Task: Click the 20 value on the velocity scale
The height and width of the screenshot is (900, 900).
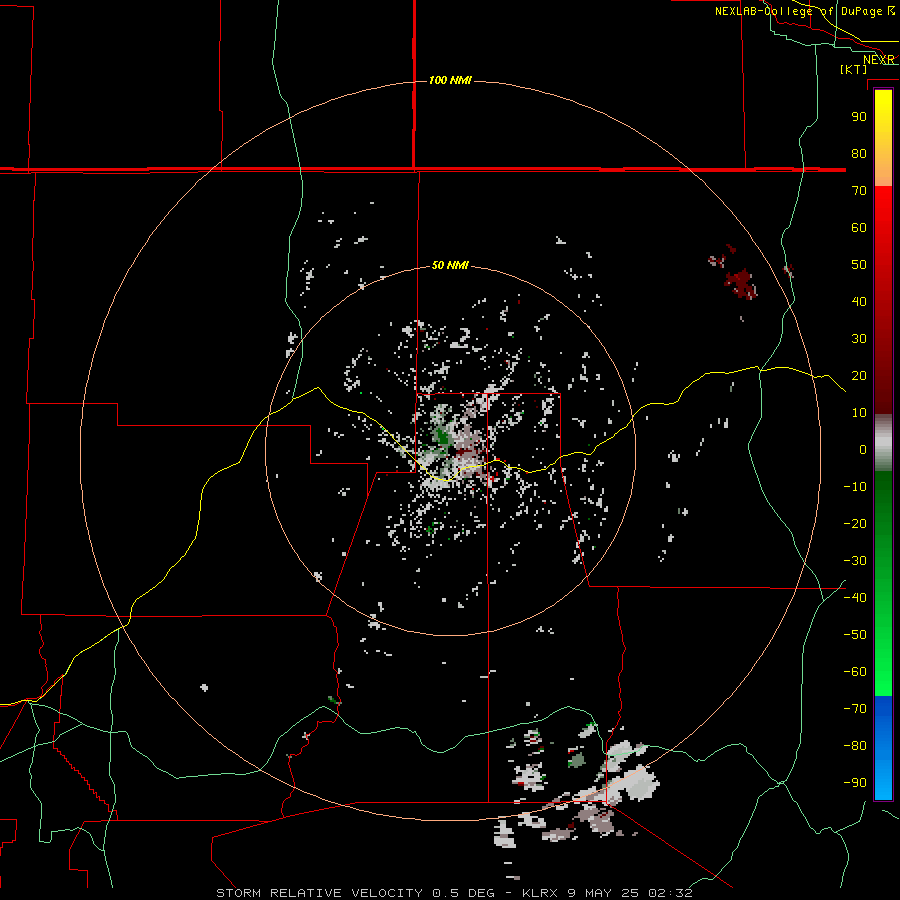Action: 859,375
